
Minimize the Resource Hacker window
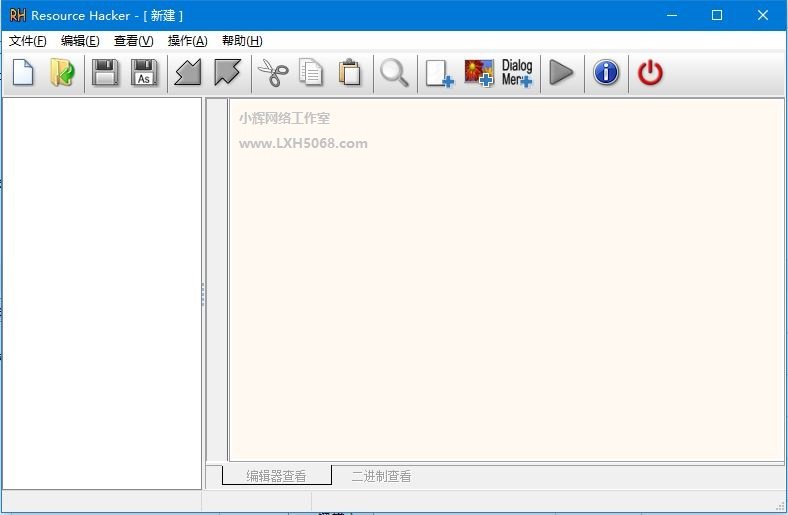[x=672, y=16]
